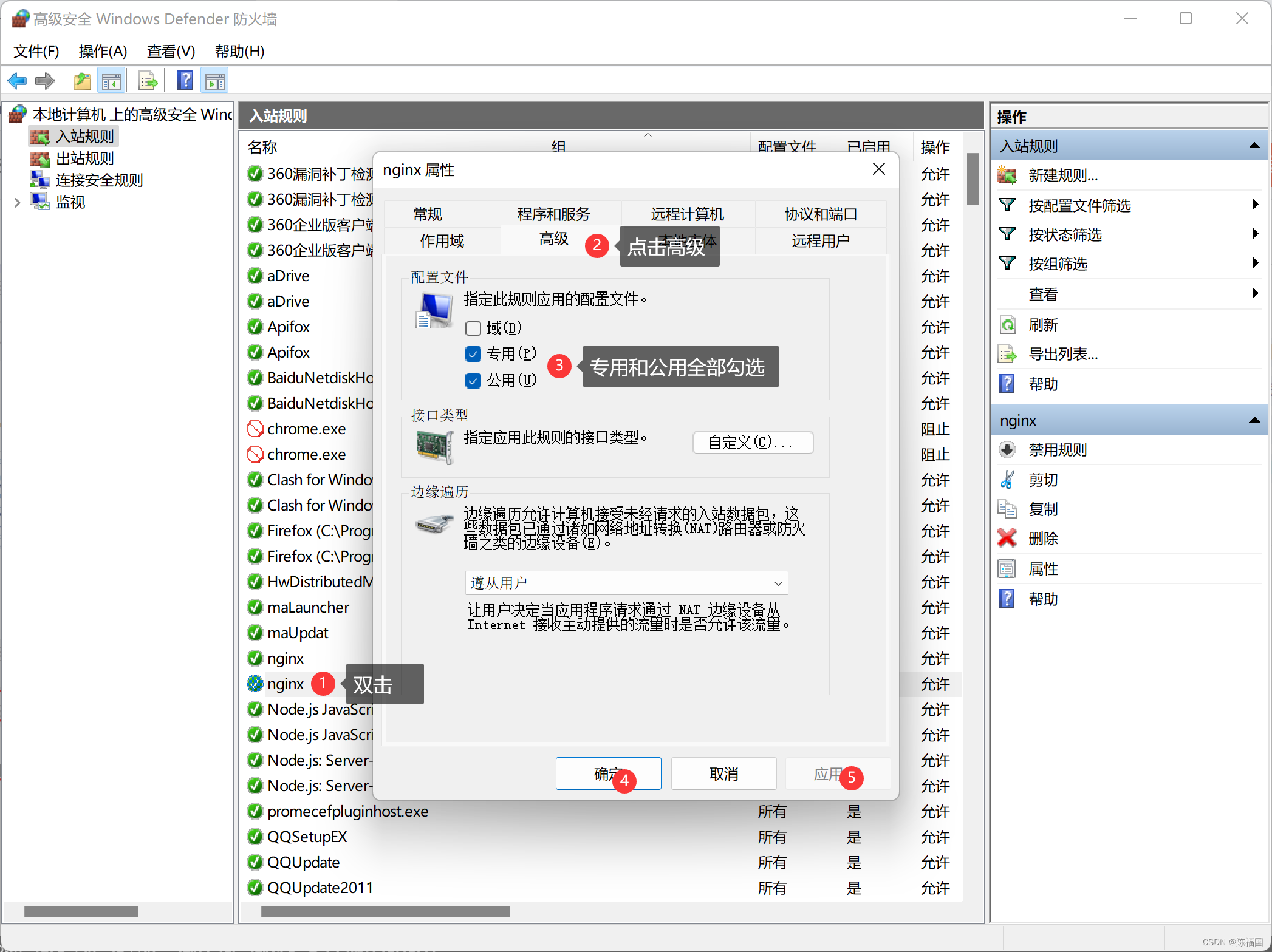
Task: Click the 按组筛选 filter icon
Action: pyautogui.click(x=1010, y=265)
